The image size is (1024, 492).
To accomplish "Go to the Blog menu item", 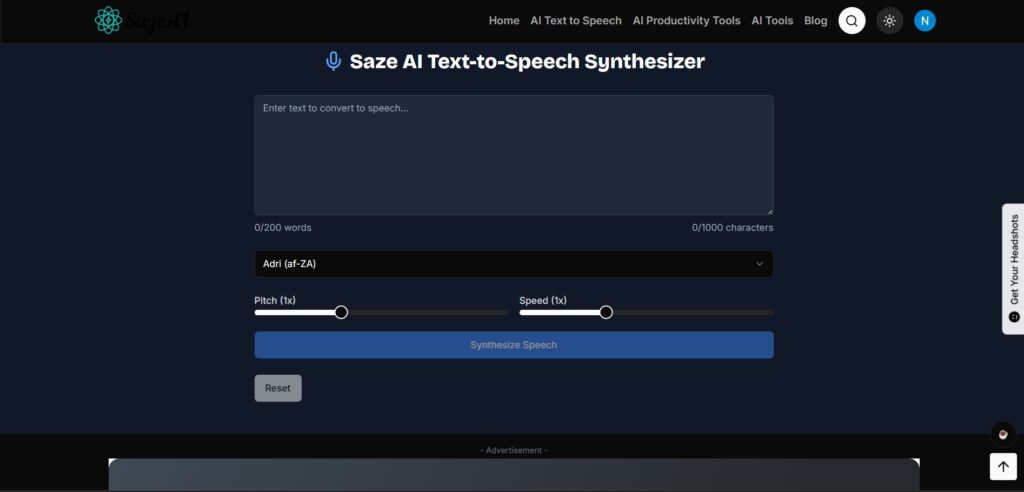I will pos(815,20).
